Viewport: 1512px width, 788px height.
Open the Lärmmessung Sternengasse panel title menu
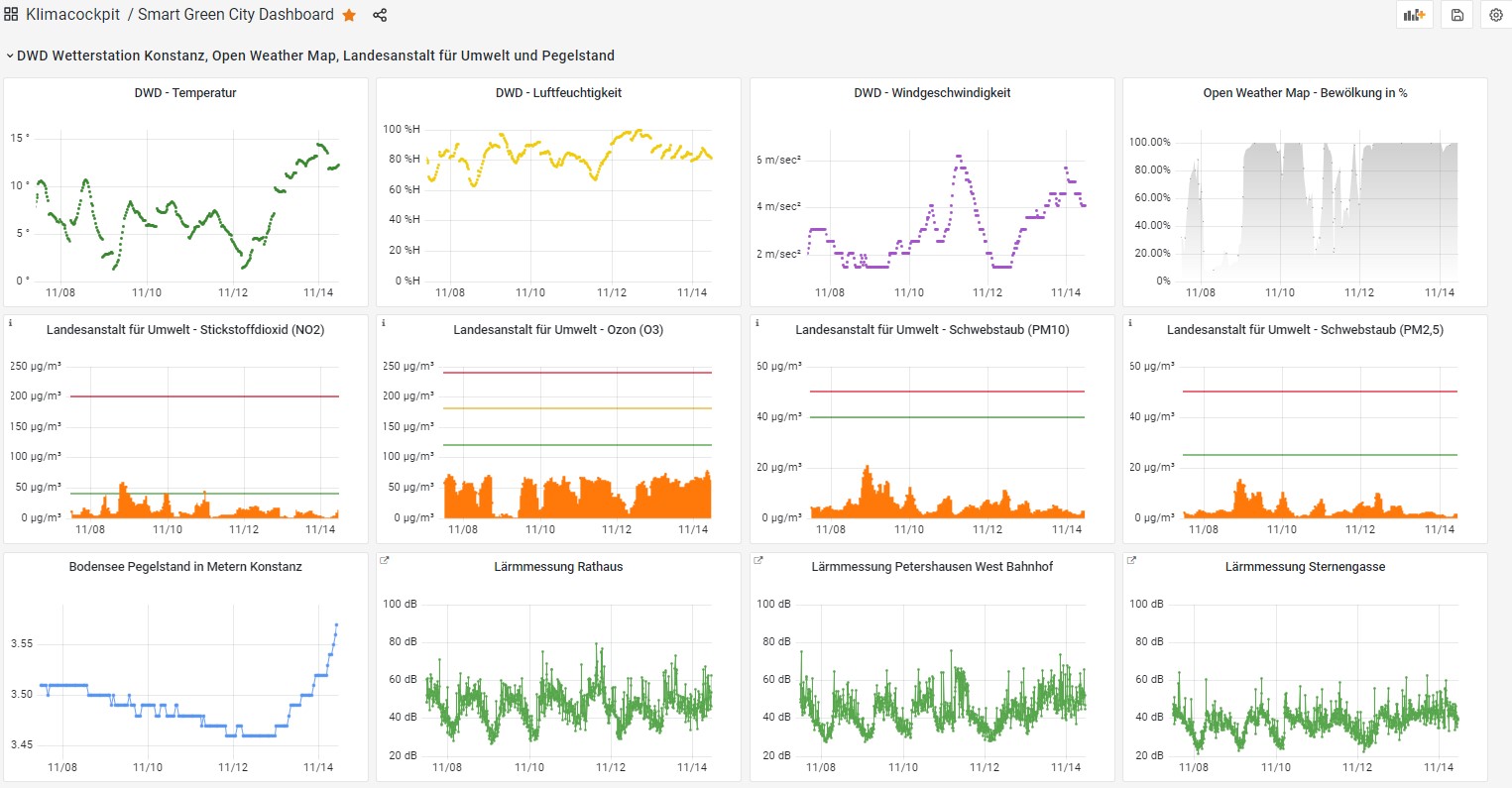[x=1305, y=567]
